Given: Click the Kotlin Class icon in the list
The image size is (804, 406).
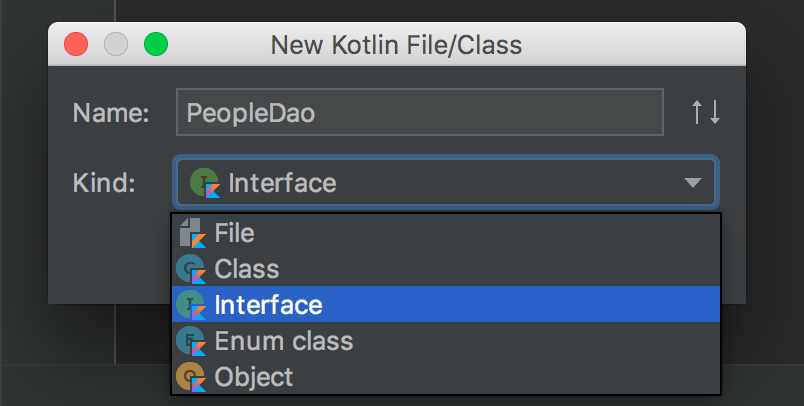Looking at the screenshot, I should (x=191, y=269).
